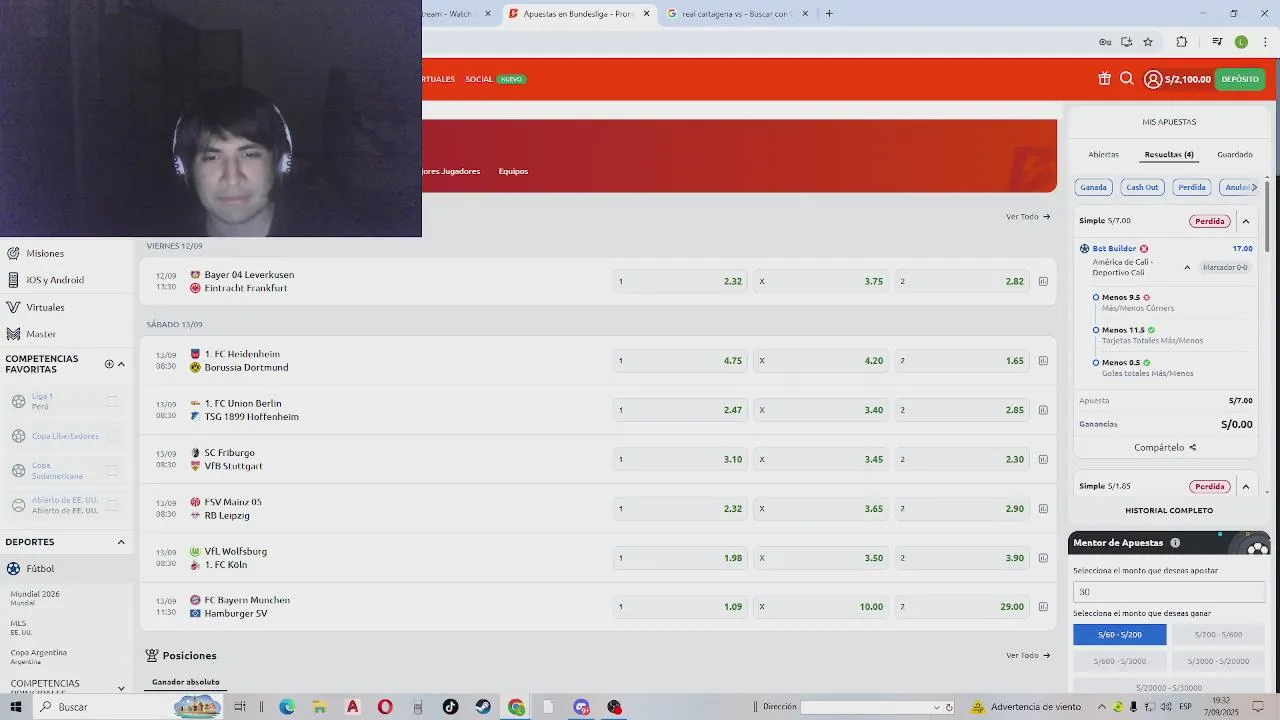Click the bet amount input field showing 30
The image size is (1280, 720).
coord(1169,592)
